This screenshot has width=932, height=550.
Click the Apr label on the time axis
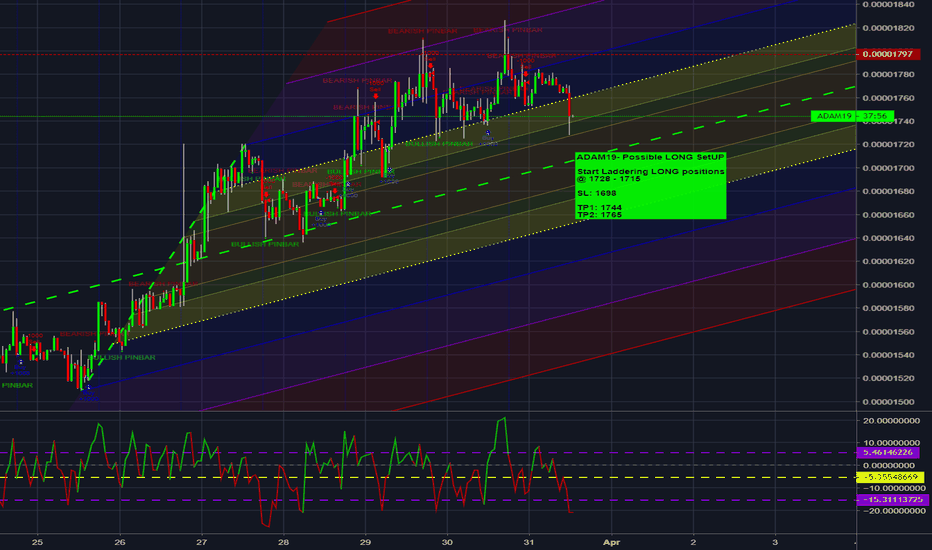coord(611,542)
